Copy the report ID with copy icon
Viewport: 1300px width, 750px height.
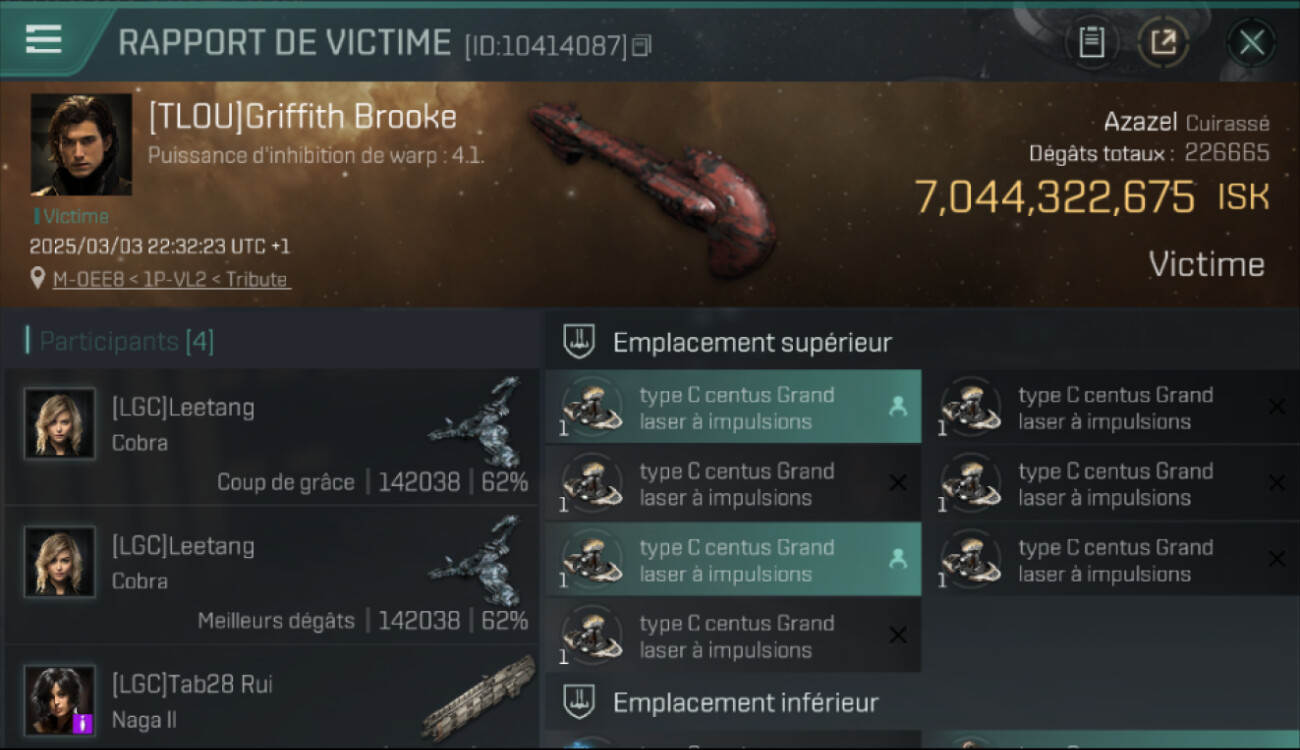coord(641,45)
